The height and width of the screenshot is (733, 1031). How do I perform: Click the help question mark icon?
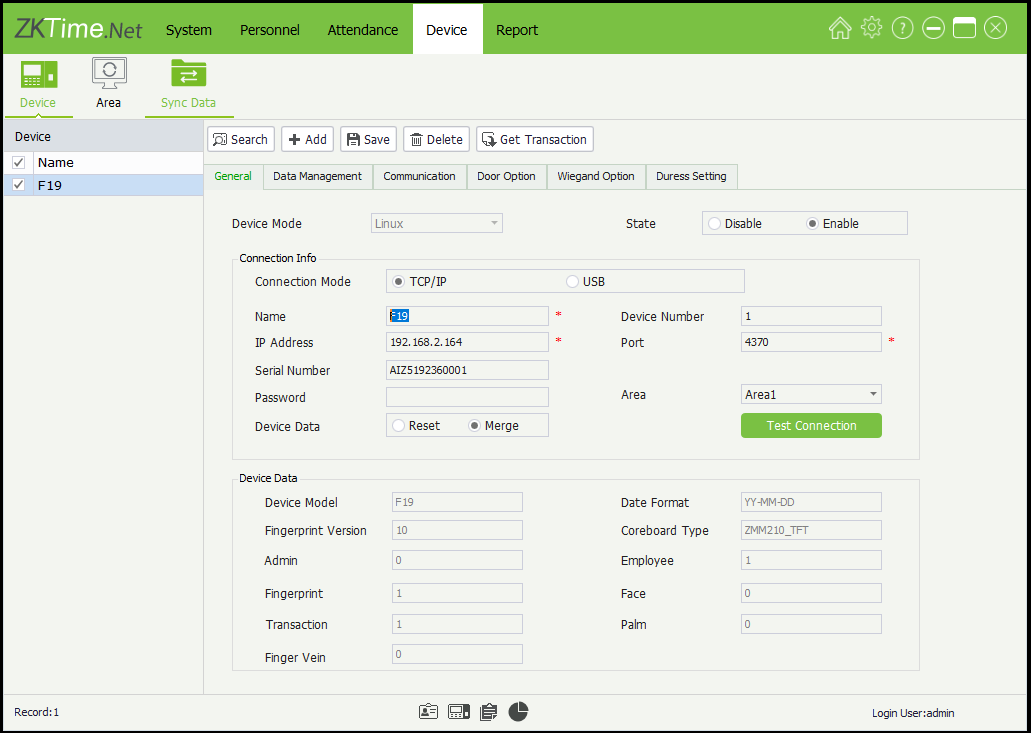pos(902,29)
